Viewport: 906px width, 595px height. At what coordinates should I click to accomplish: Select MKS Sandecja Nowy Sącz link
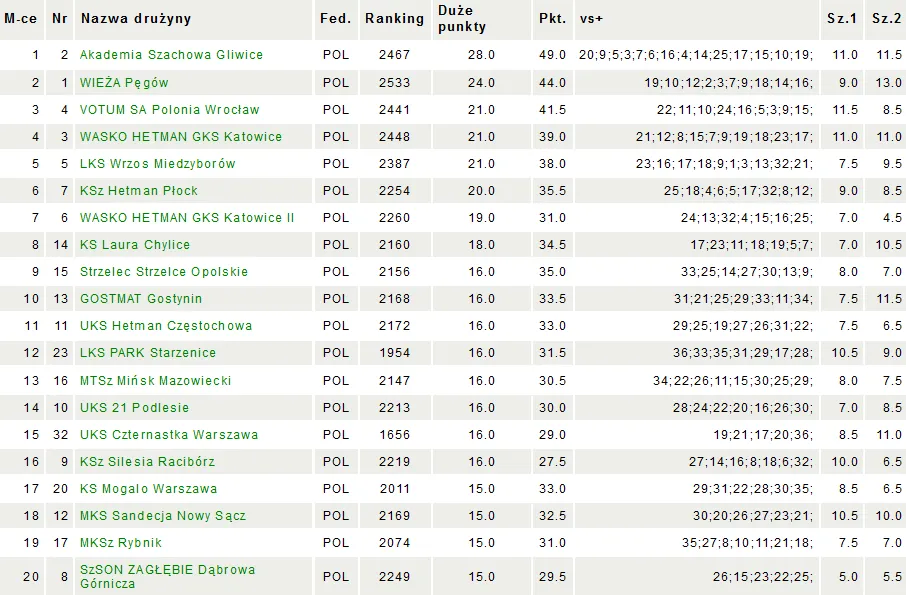163,516
